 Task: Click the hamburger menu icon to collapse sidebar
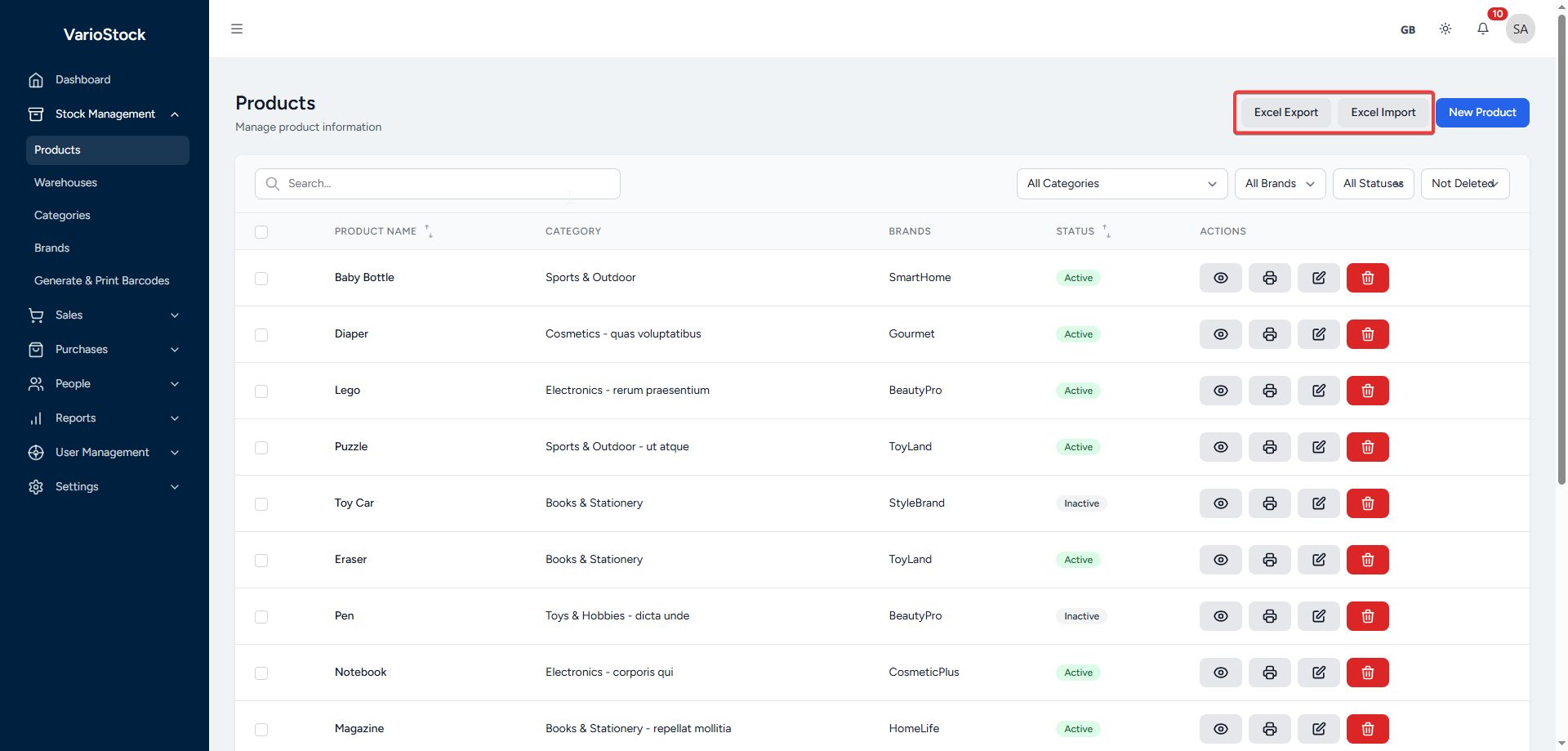(x=237, y=29)
